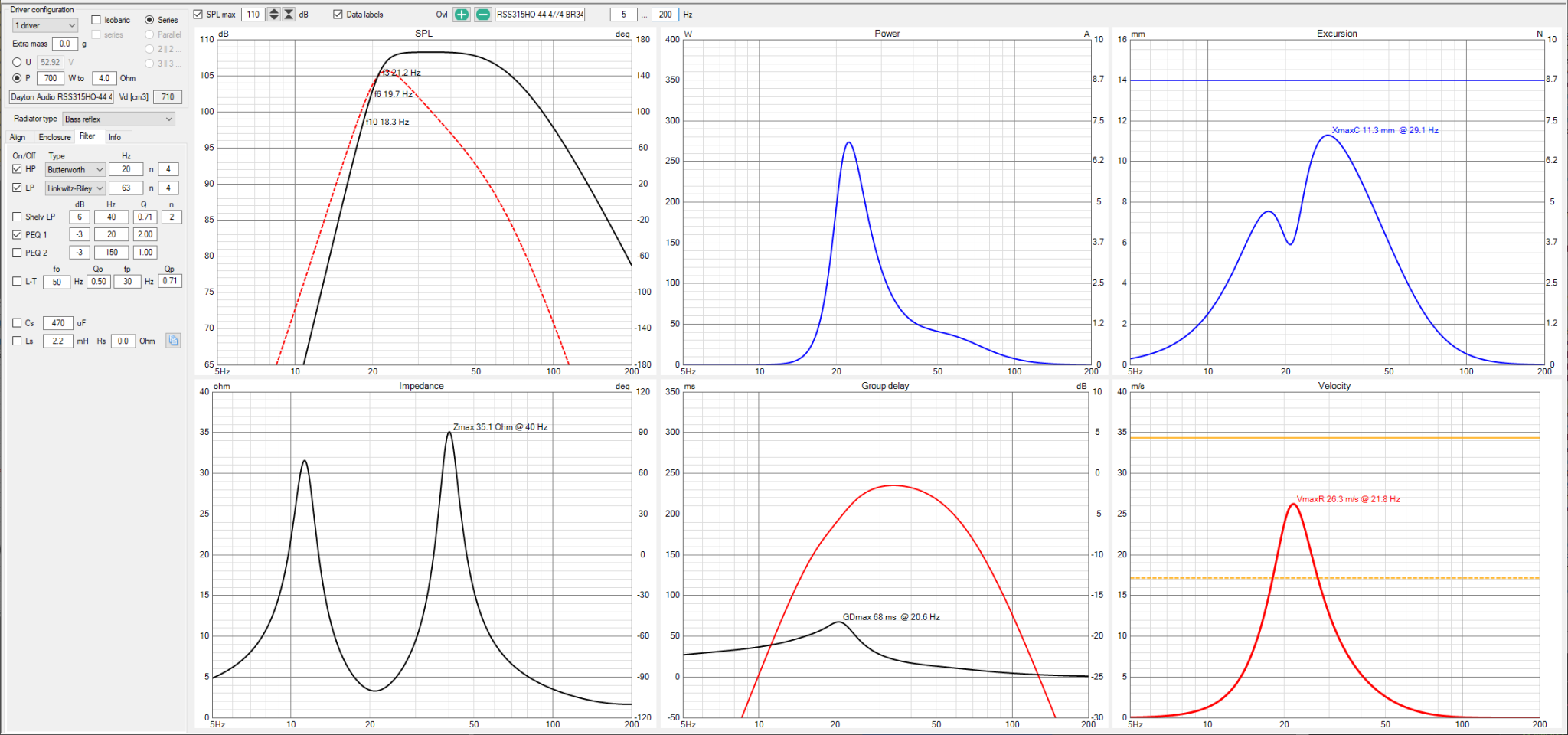Click the SPL max up/down stepper

click(273, 15)
